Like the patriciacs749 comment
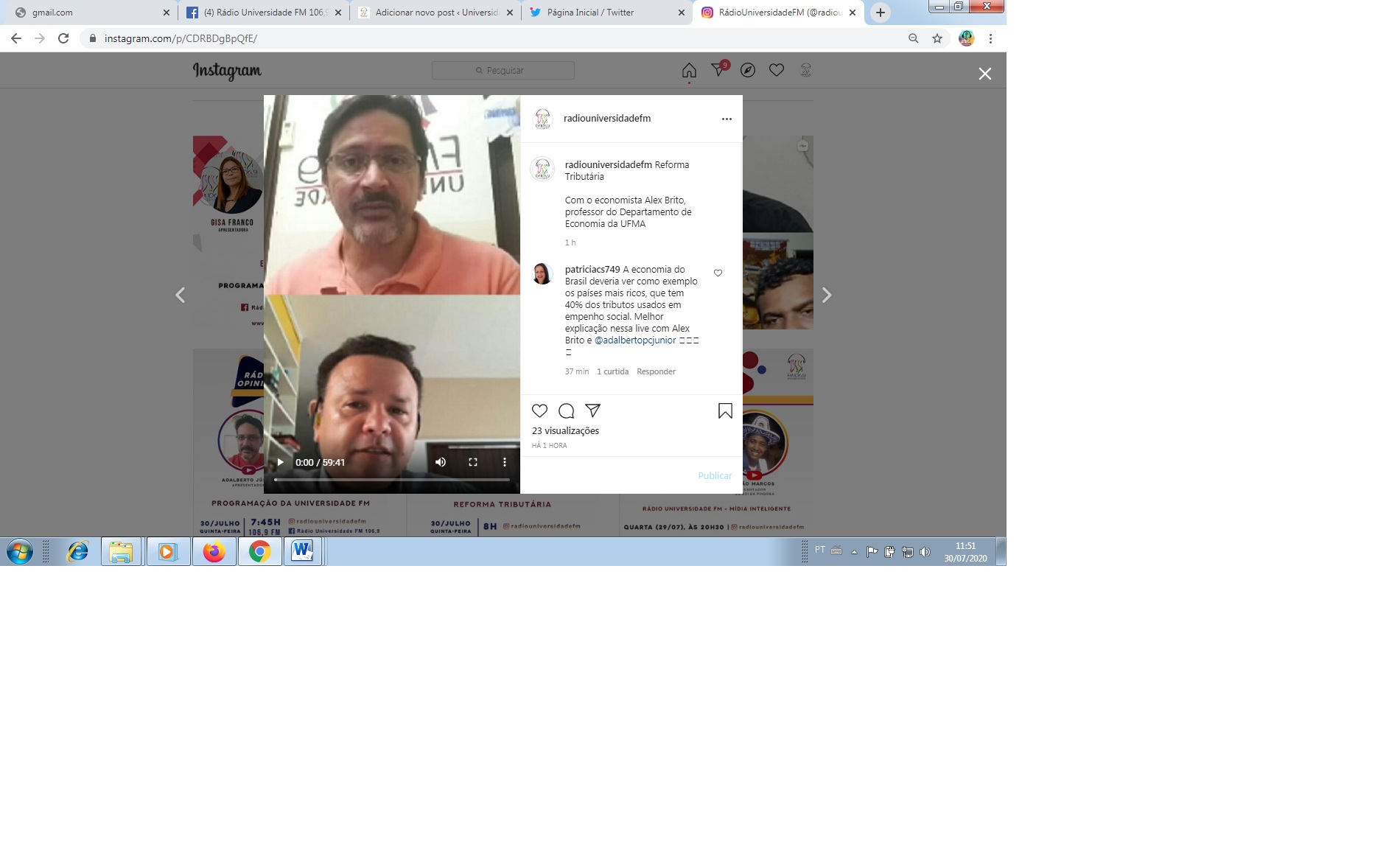Viewport: 1400px width, 846px height. pos(718,273)
